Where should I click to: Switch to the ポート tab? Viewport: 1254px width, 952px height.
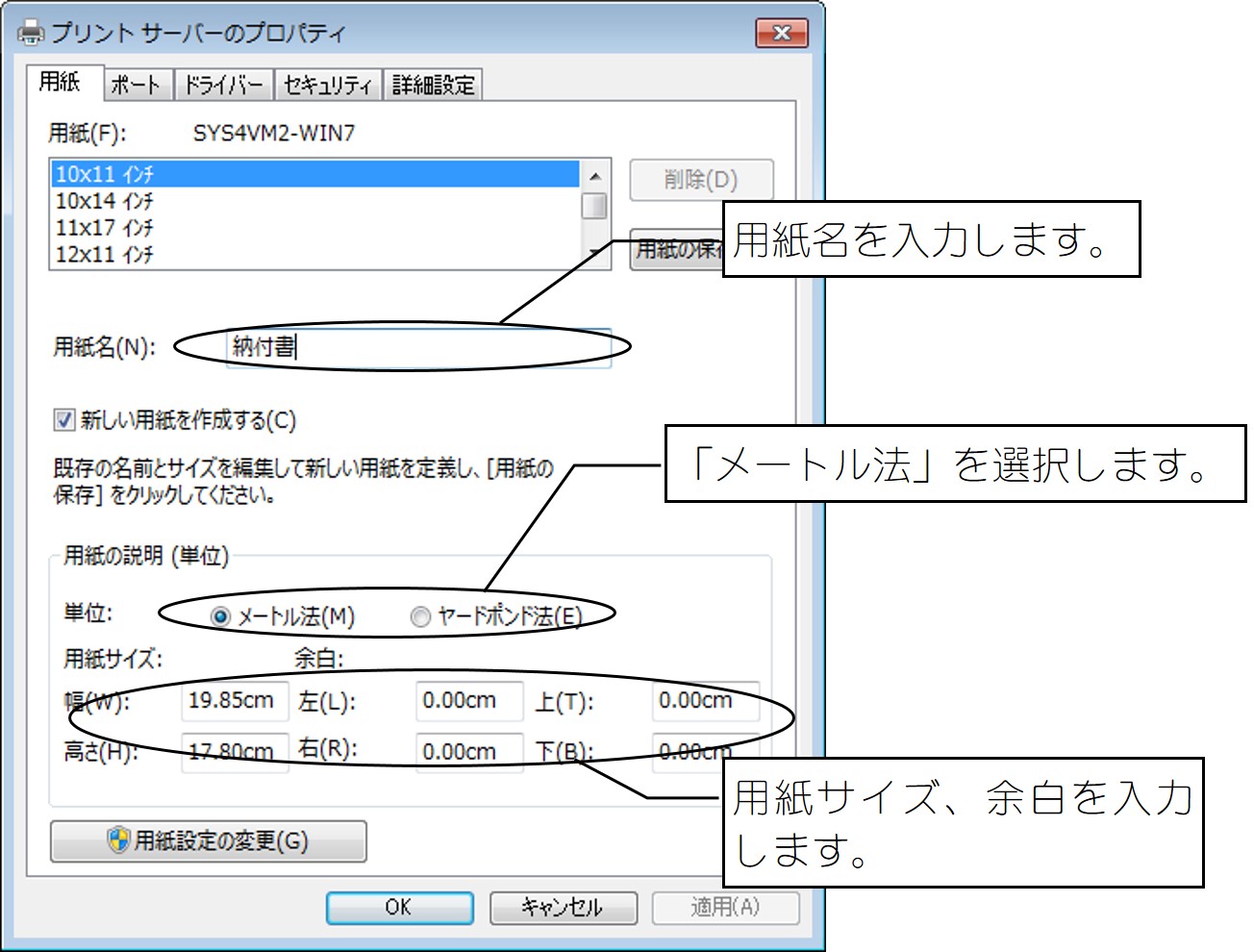(136, 85)
